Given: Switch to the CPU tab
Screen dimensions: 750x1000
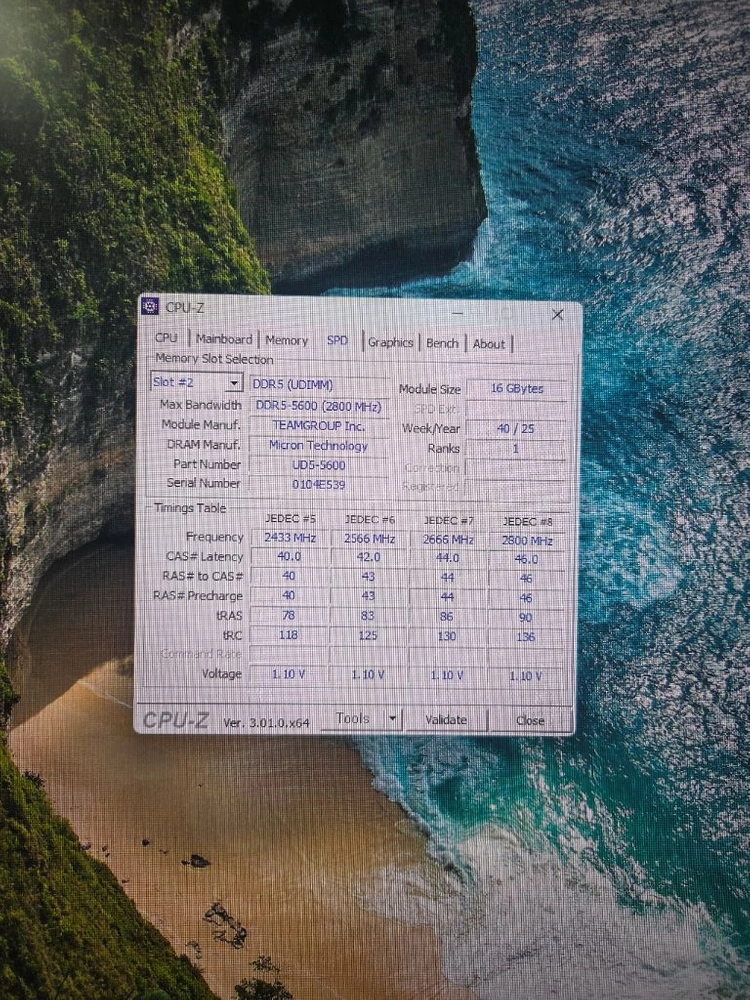Looking at the screenshot, I should click(166, 337).
